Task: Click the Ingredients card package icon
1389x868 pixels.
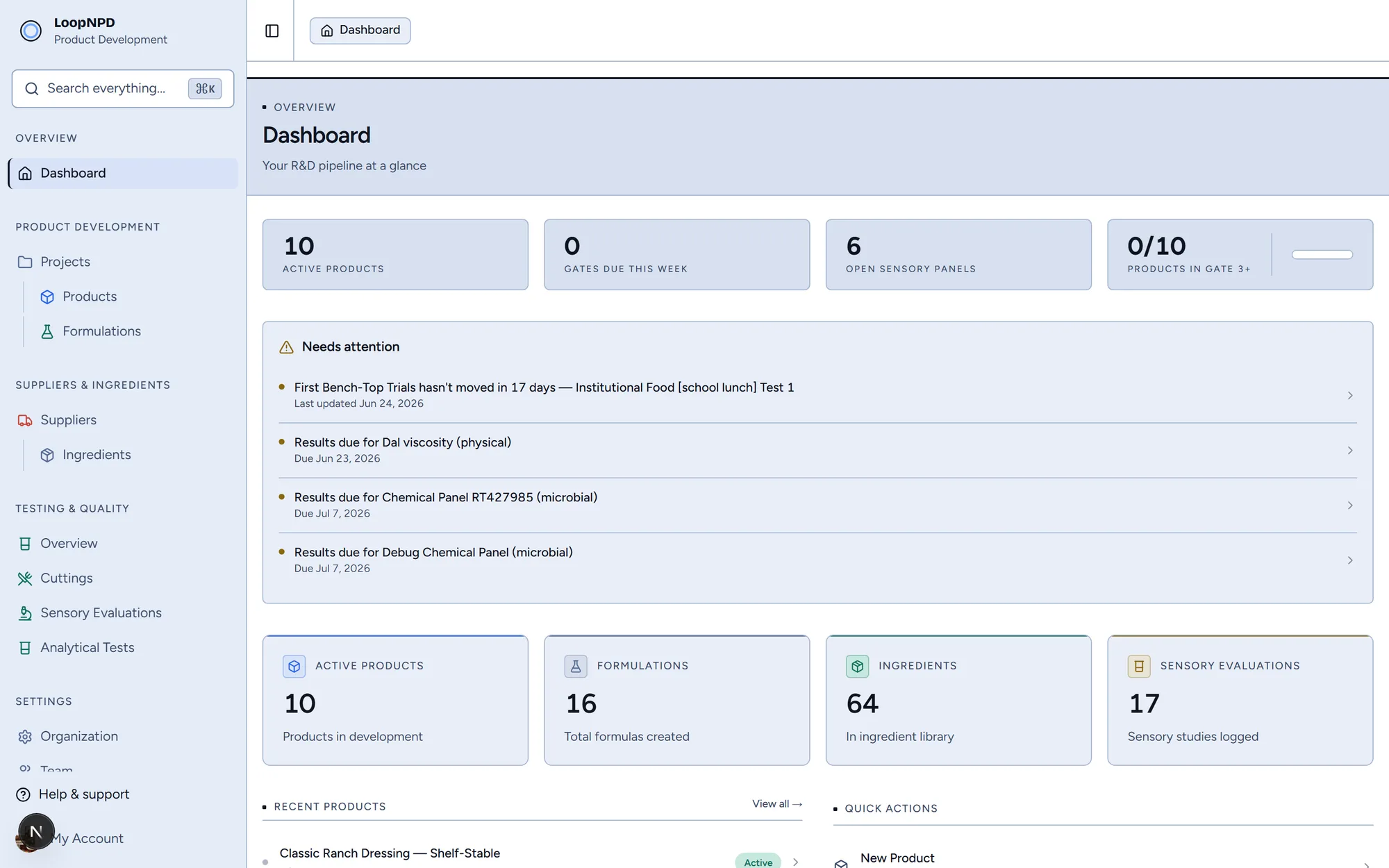Action: (x=858, y=667)
